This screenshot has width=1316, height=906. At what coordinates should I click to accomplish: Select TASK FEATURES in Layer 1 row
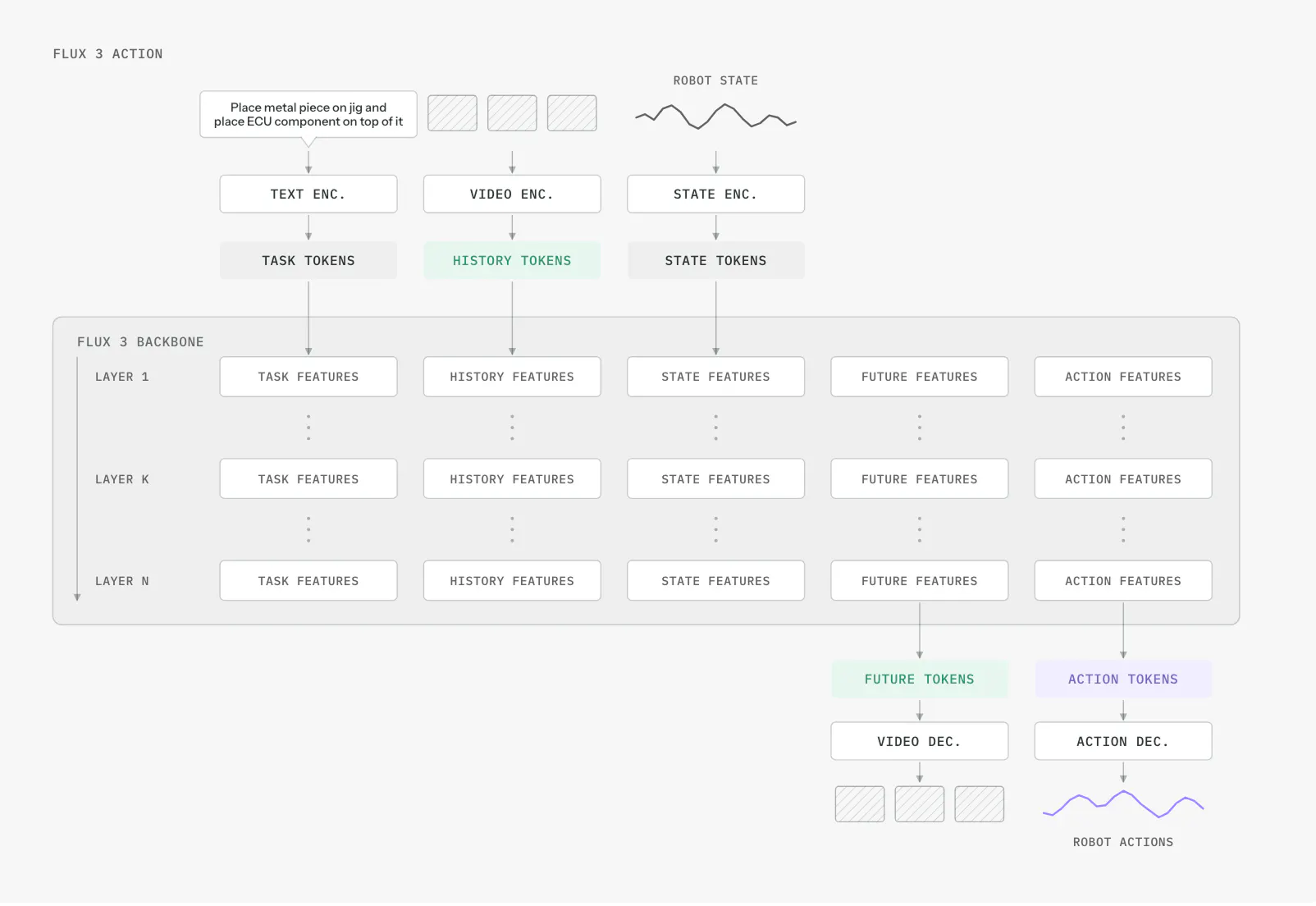(308, 377)
